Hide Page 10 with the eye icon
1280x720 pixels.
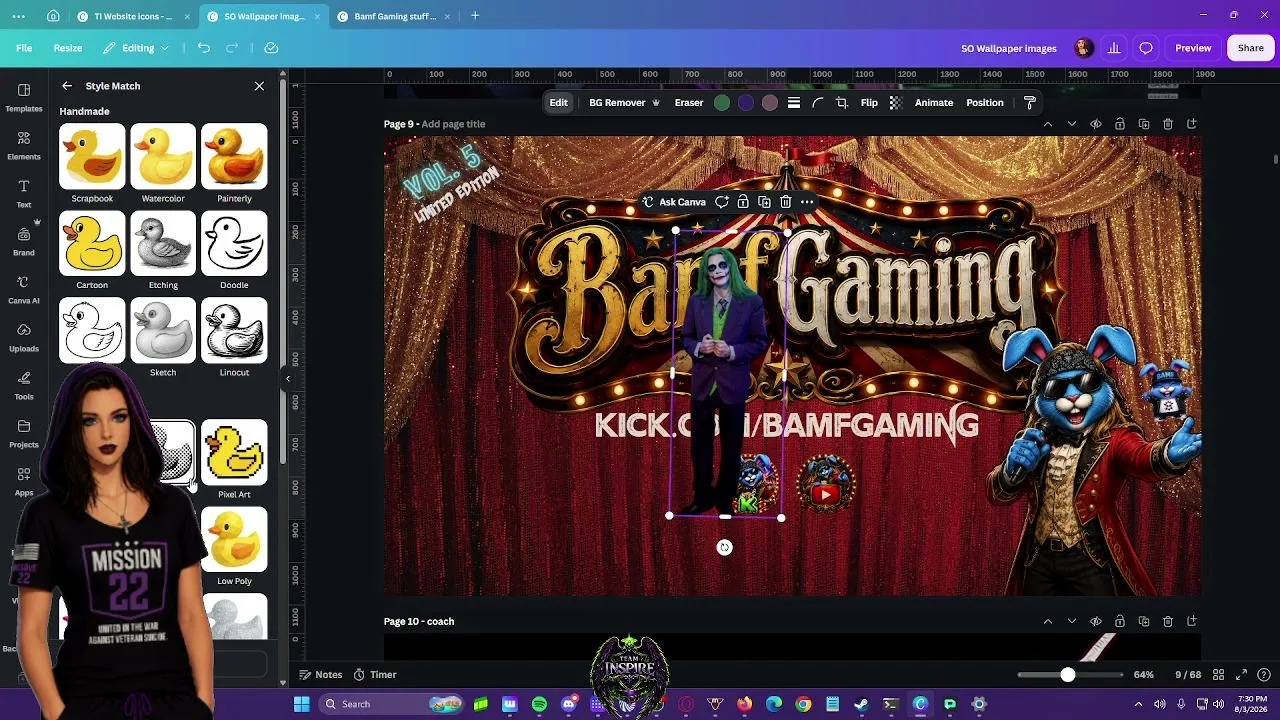click(x=1095, y=622)
